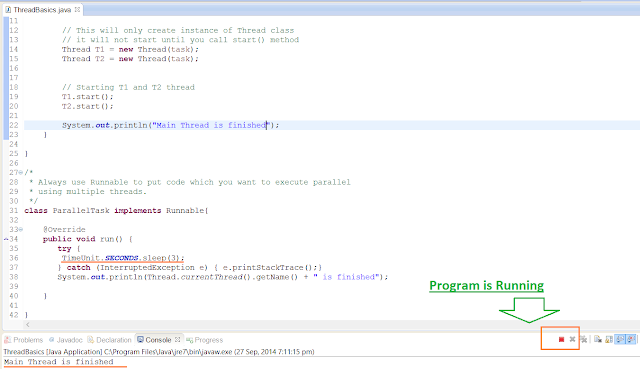Screen dimensions: 640x369
Task: Click the 'class ParallelTask implements Runnable' declaration
Action: (x=116, y=211)
